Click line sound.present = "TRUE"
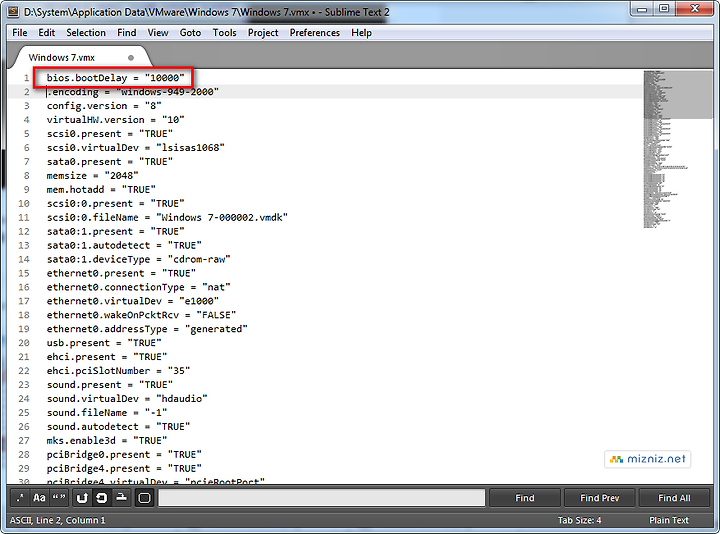 (x=110, y=385)
